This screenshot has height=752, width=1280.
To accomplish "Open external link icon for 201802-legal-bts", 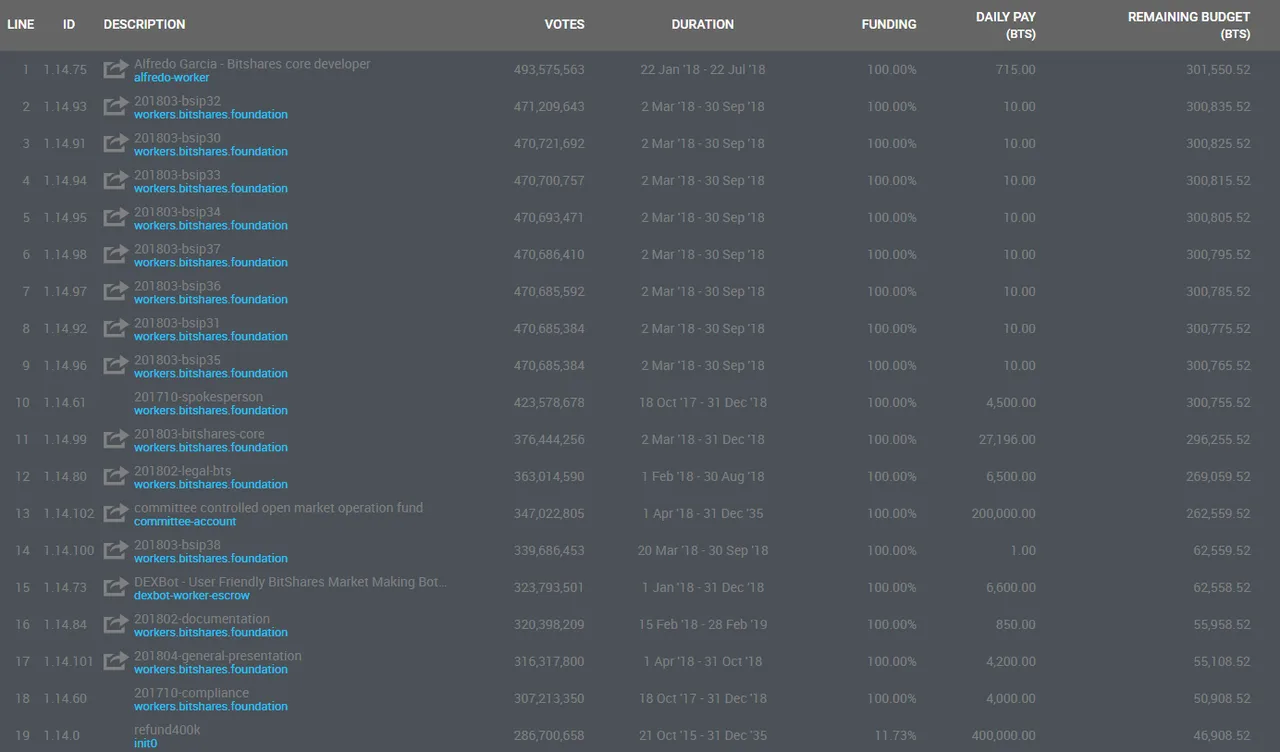I will click(x=116, y=477).
